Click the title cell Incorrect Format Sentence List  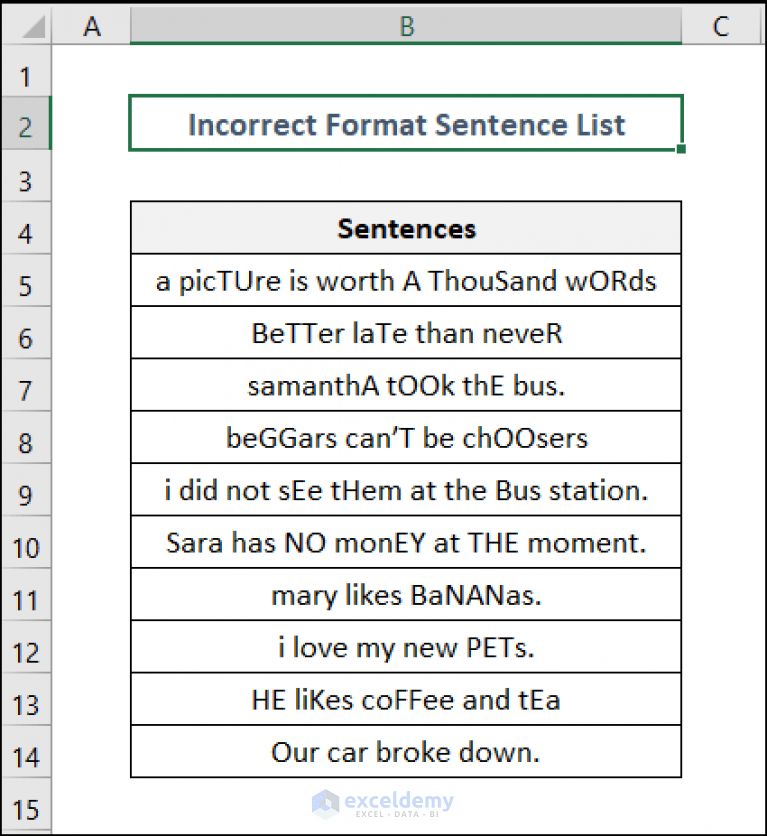[406, 124]
